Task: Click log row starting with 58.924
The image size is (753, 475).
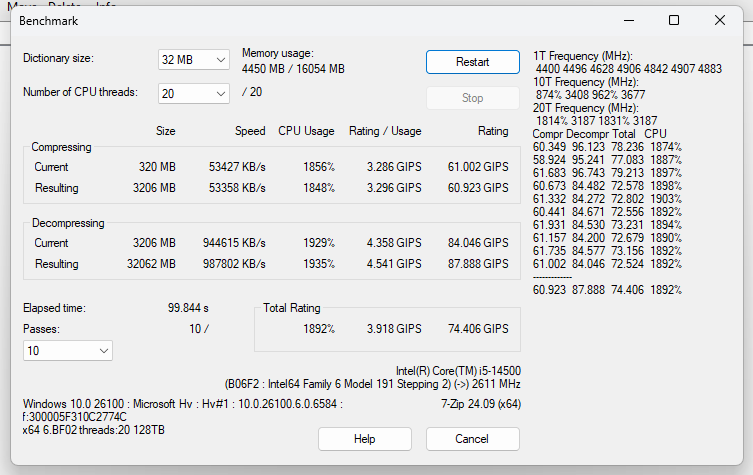Action: click(607, 159)
